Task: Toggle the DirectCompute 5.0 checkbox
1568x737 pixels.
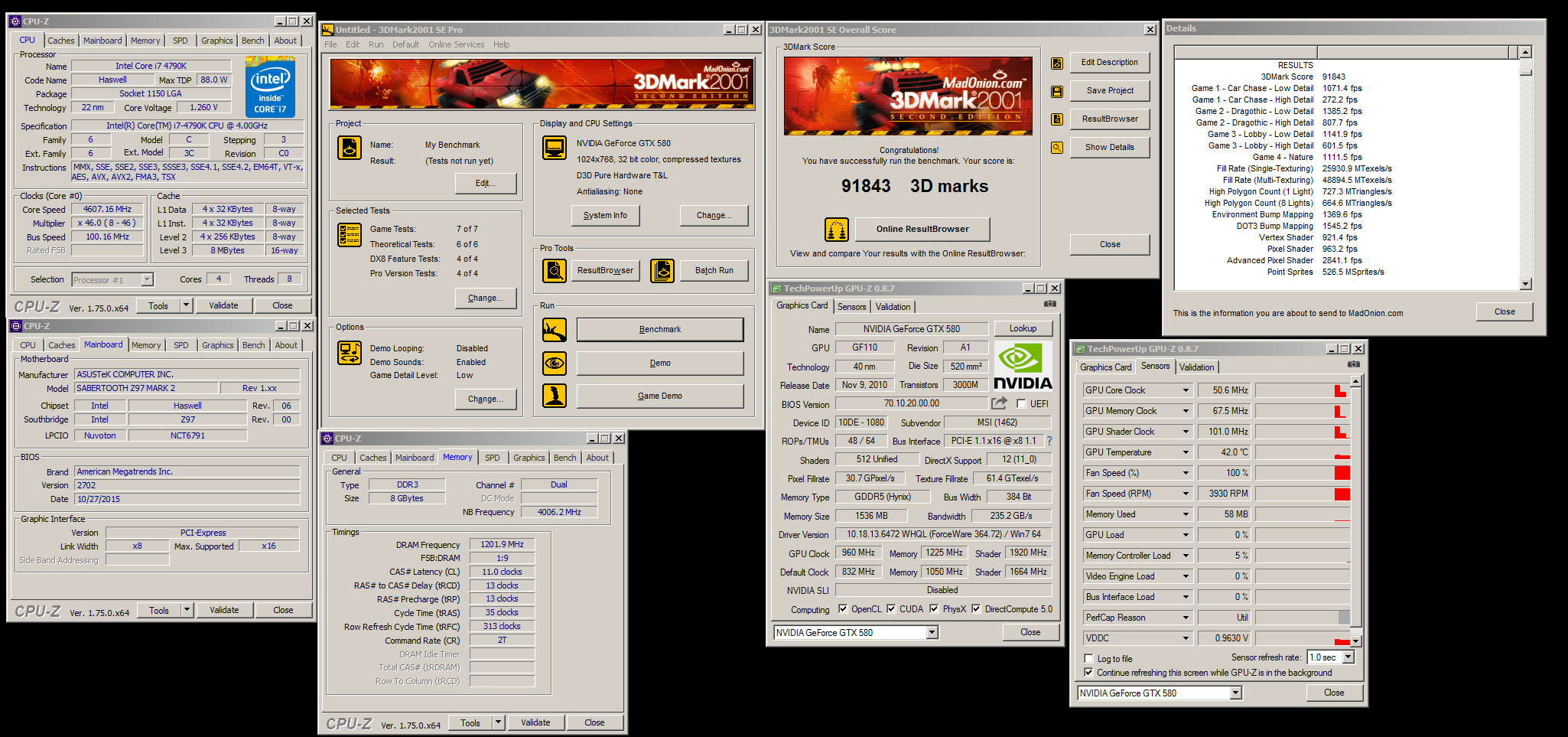Action: tap(976, 609)
